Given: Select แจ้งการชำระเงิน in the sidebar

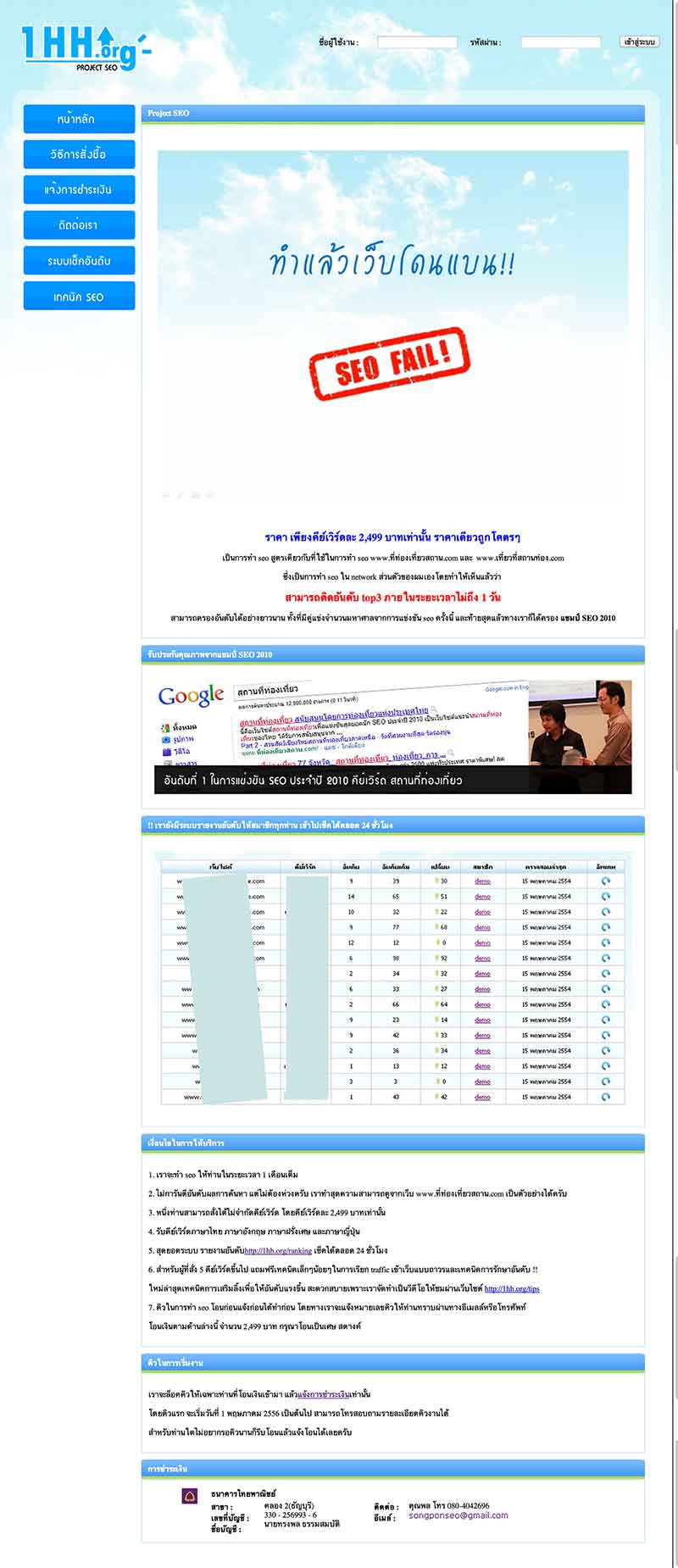Looking at the screenshot, I should (x=79, y=190).
